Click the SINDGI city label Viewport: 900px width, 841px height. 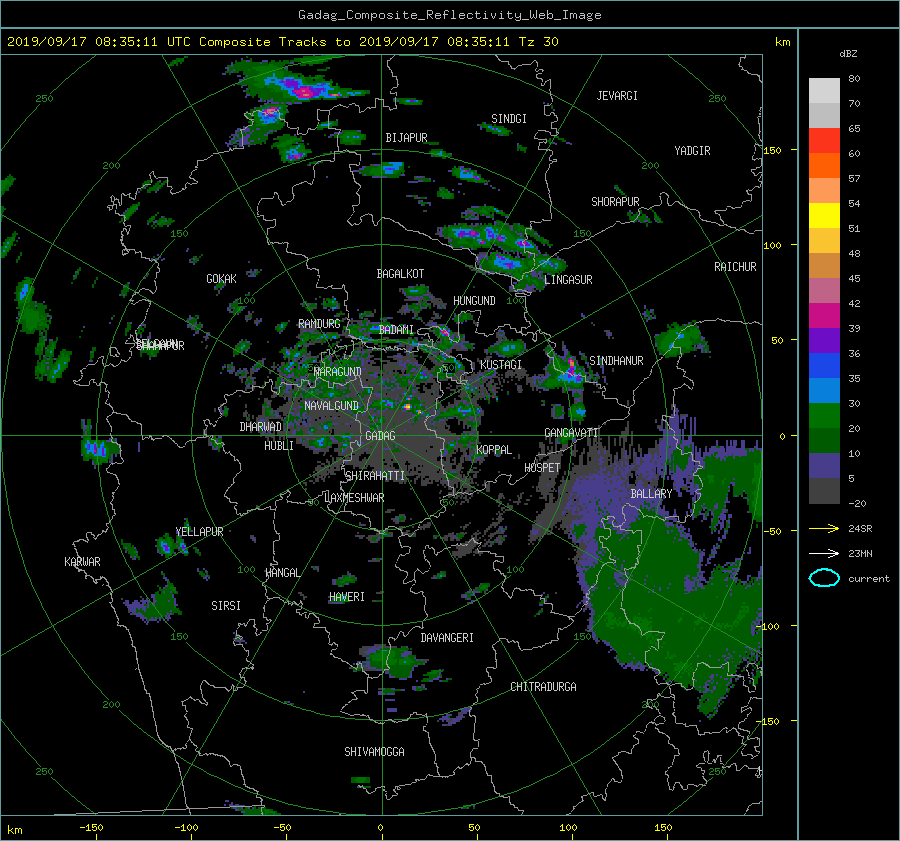pos(509,119)
